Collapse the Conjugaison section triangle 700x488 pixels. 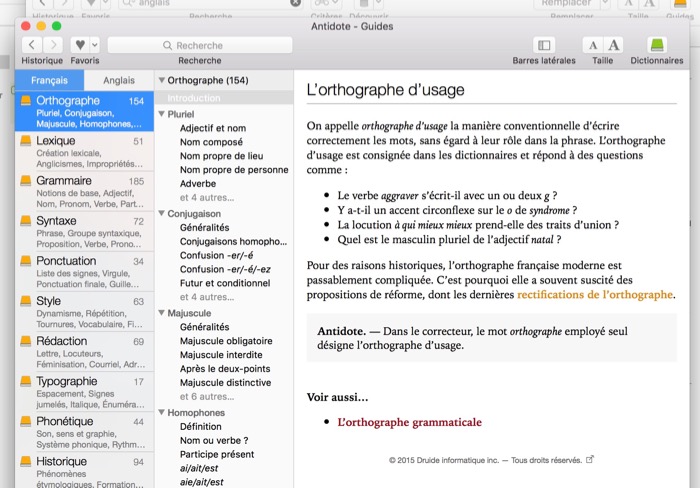pyautogui.click(x=162, y=214)
